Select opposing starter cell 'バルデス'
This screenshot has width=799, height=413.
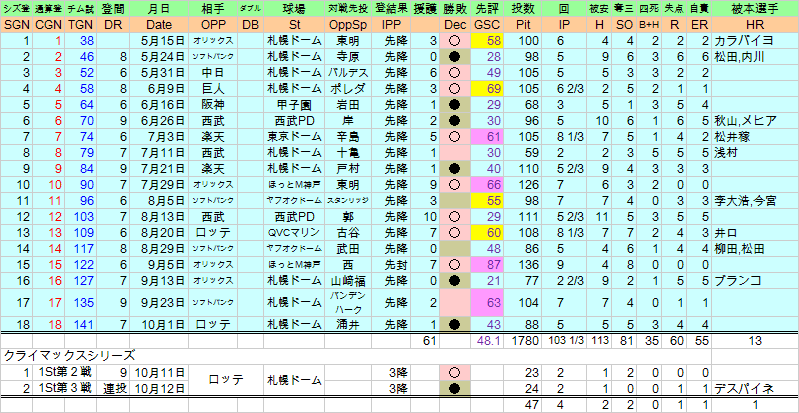pyautogui.click(x=347, y=72)
